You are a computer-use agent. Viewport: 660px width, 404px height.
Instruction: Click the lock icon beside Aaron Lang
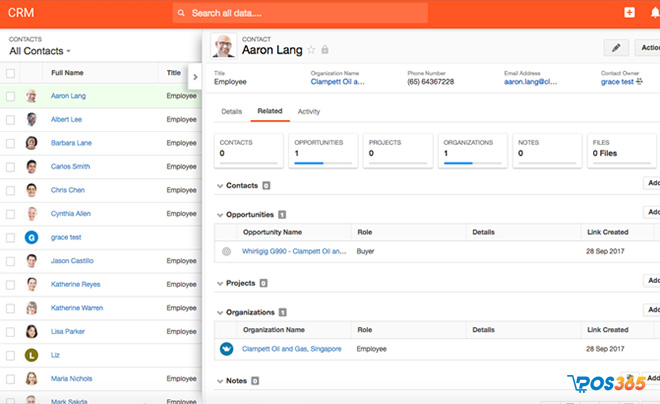pyautogui.click(x=324, y=50)
